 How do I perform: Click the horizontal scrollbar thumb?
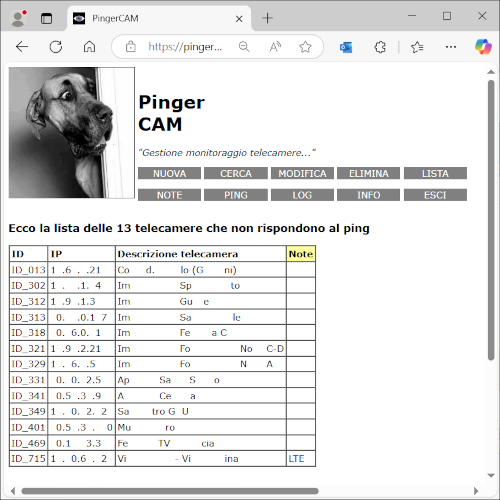(170, 491)
